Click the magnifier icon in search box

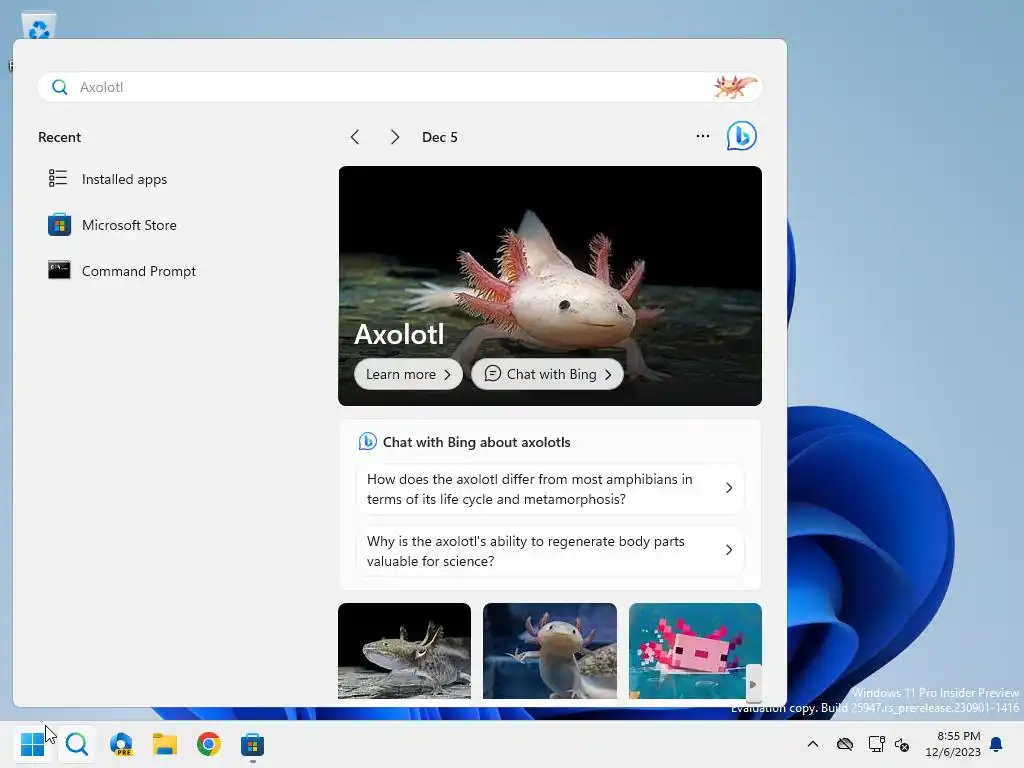pyautogui.click(x=59, y=87)
